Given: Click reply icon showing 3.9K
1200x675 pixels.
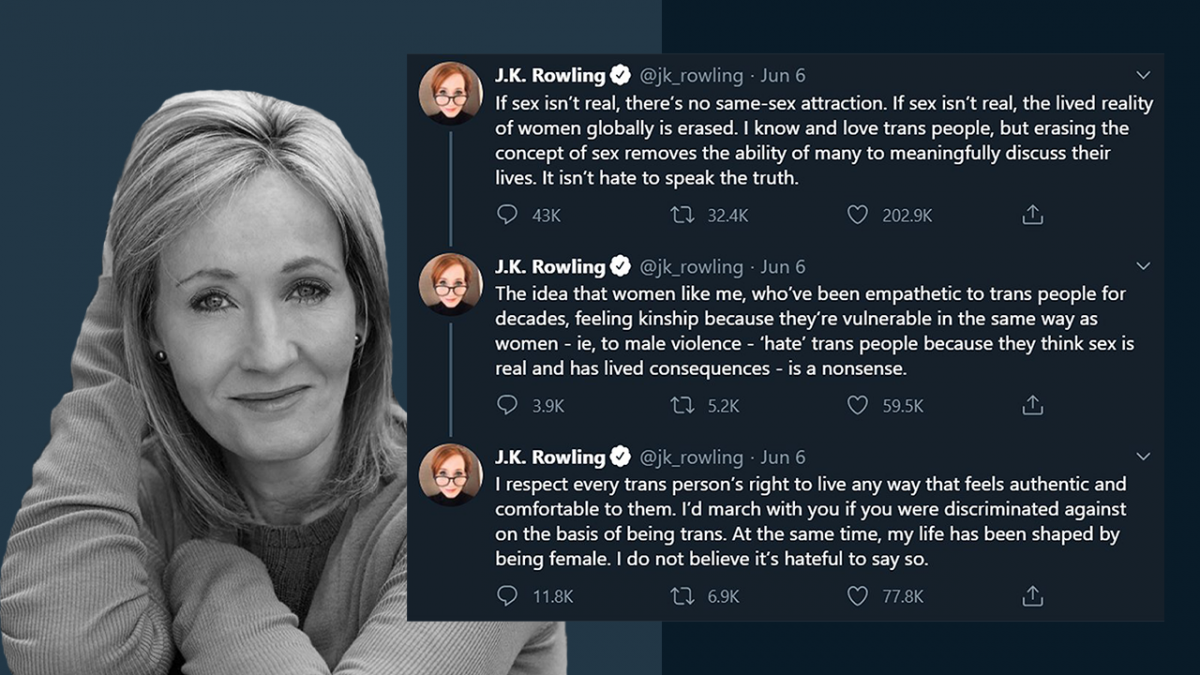Looking at the screenshot, I should click(508, 405).
